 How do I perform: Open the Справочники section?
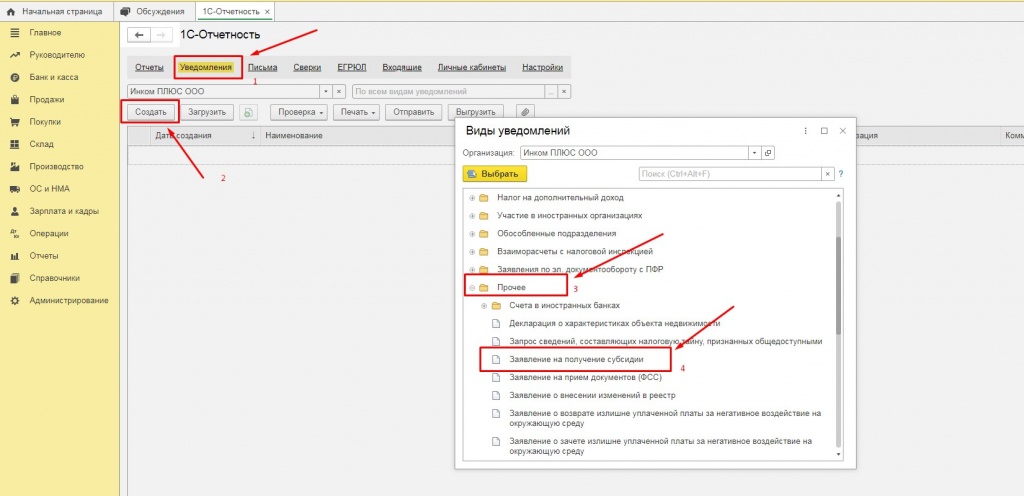click(x=54, y=277)
